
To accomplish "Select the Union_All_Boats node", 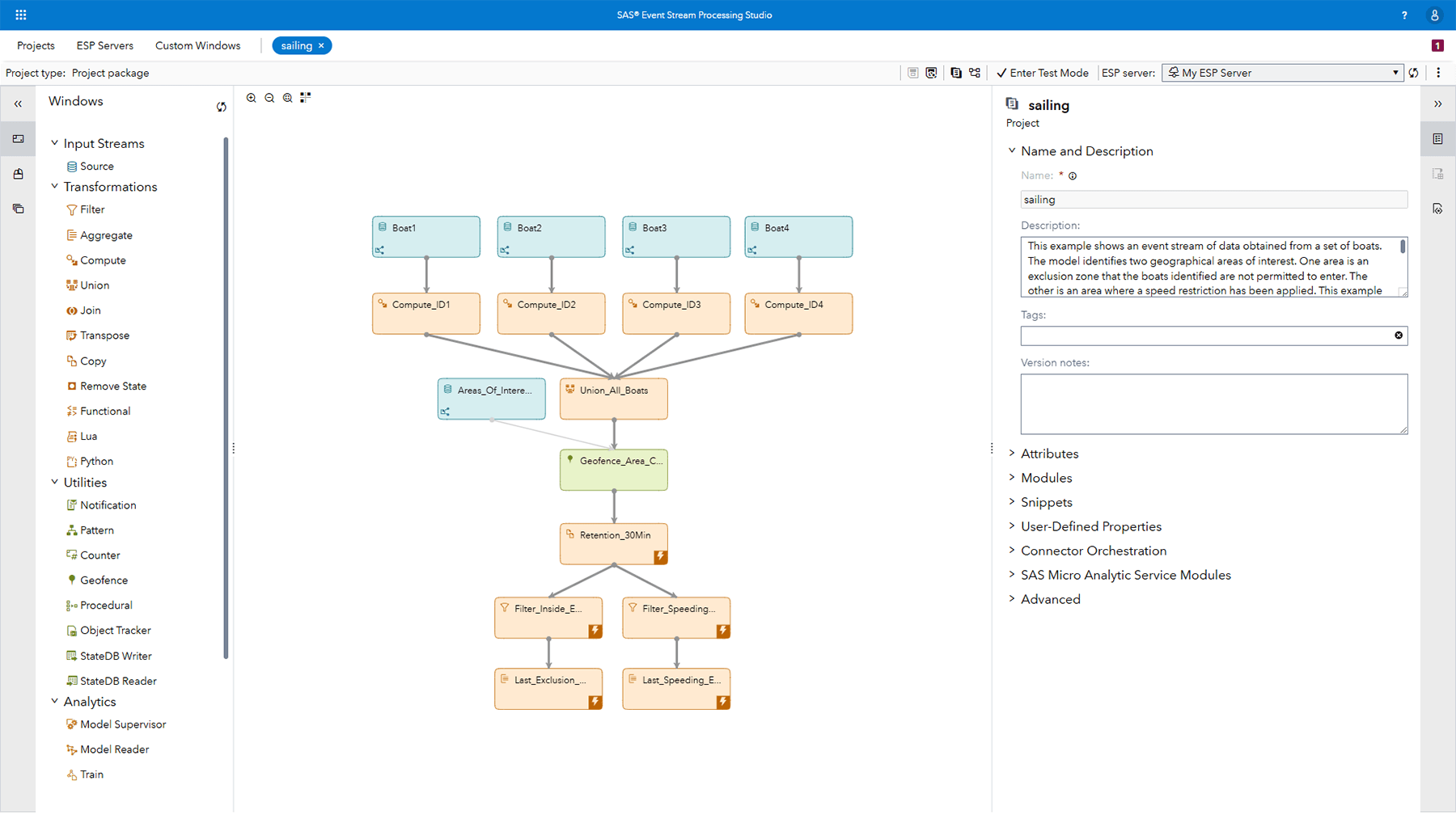I will pos(614,399).
